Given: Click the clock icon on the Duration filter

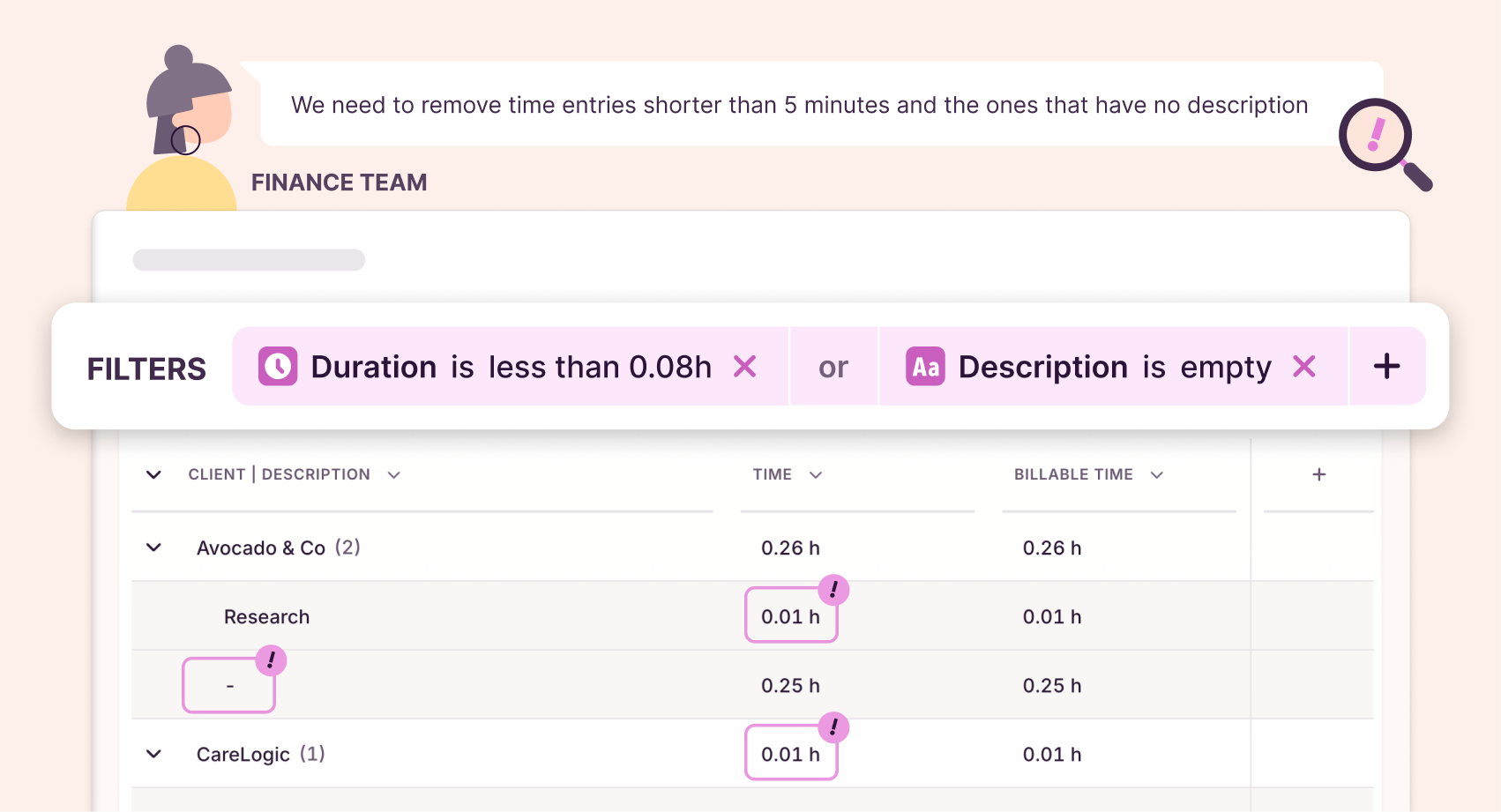Looking at the screenshot, I should [277, 366].
